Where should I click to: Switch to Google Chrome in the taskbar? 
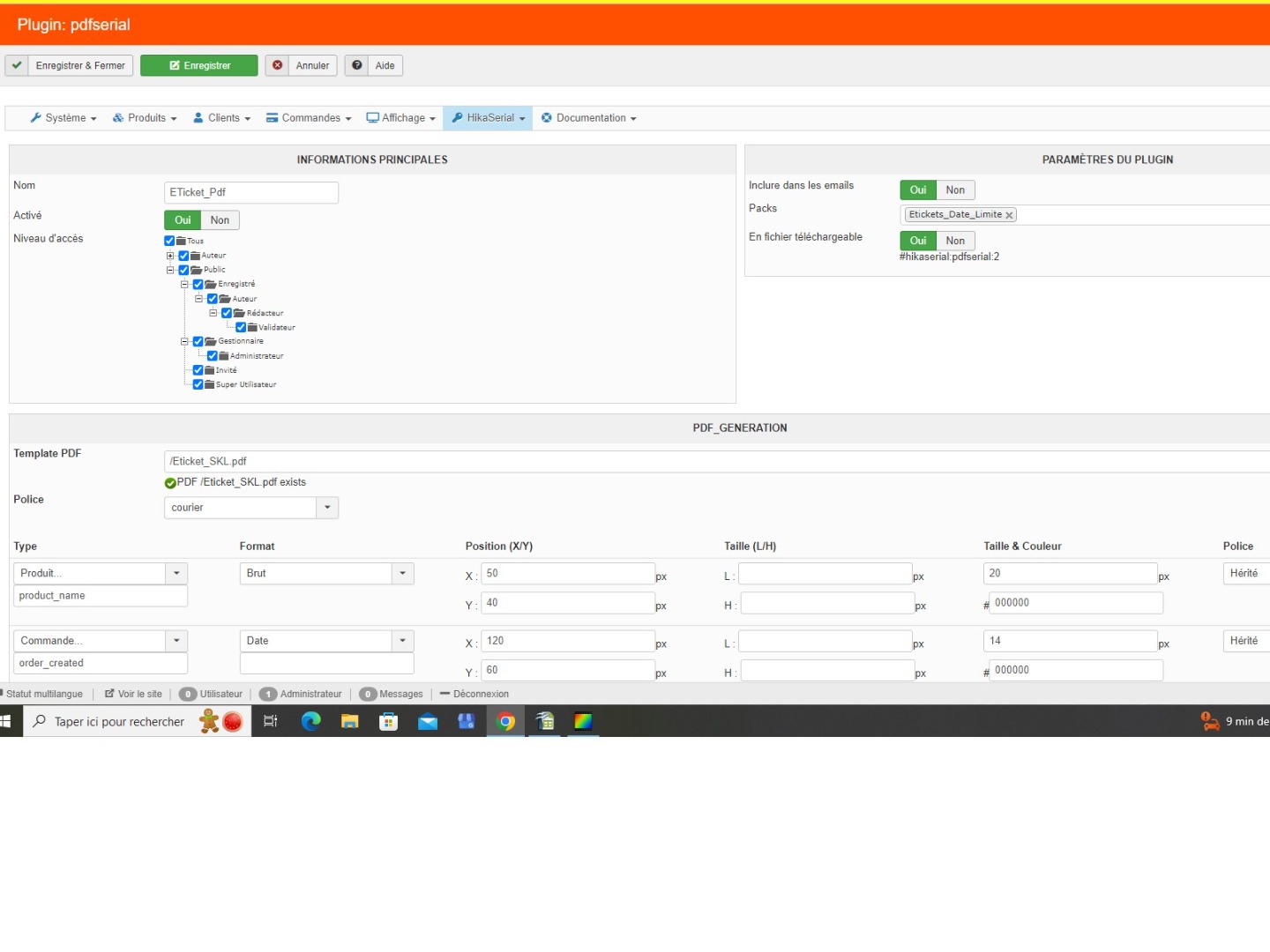point(506,721)
